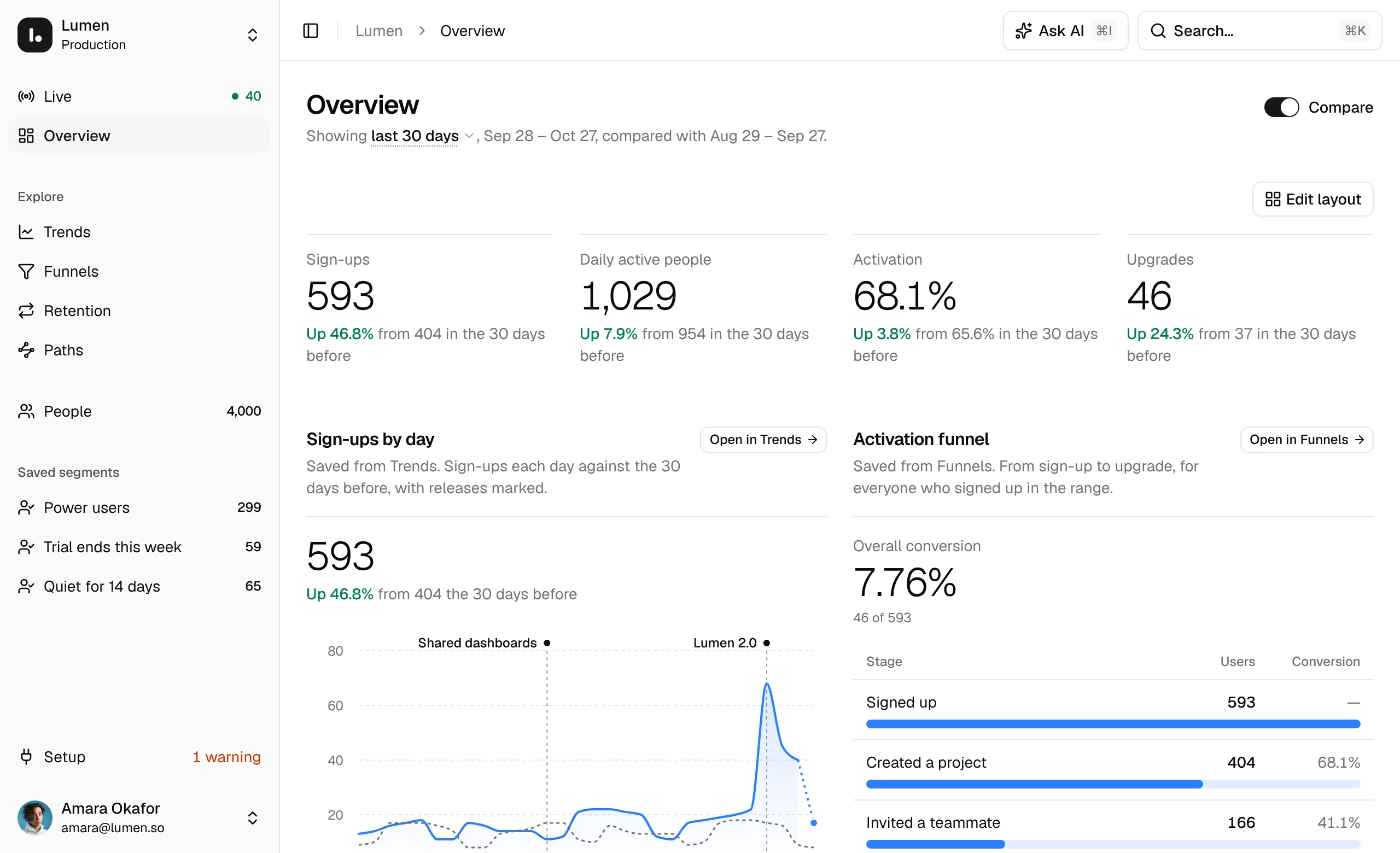
Task: Click the Signed up funnel bar
Action: click(1112, 724)
